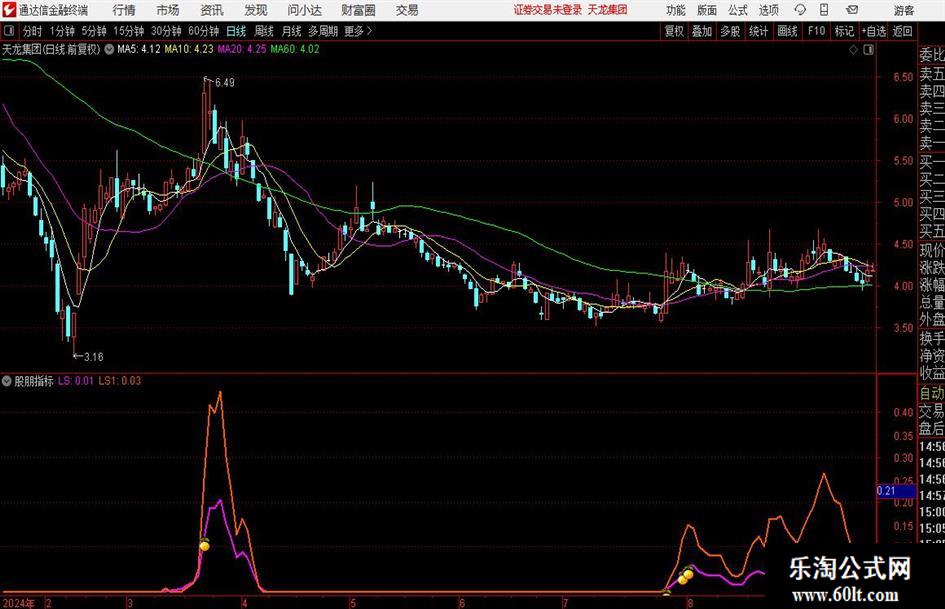This screenshot has width=945, height=609.
Task: Open the 选项 menu
Action: click(x=768, y=10)
